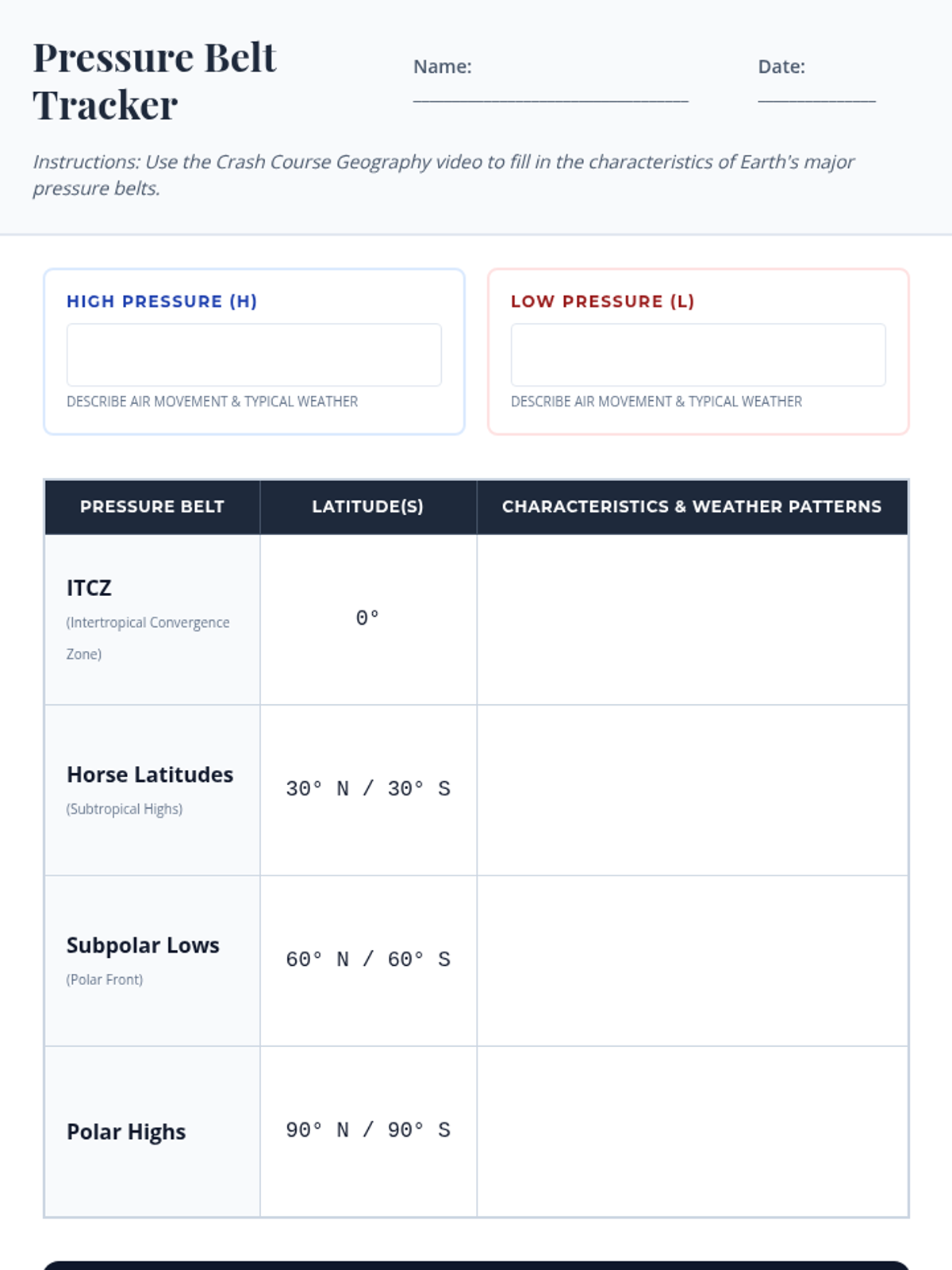Click the Horse Latitudes characteristics cell
The height and width of the screenshot is (1270, 952).
[x=692, y=790]
